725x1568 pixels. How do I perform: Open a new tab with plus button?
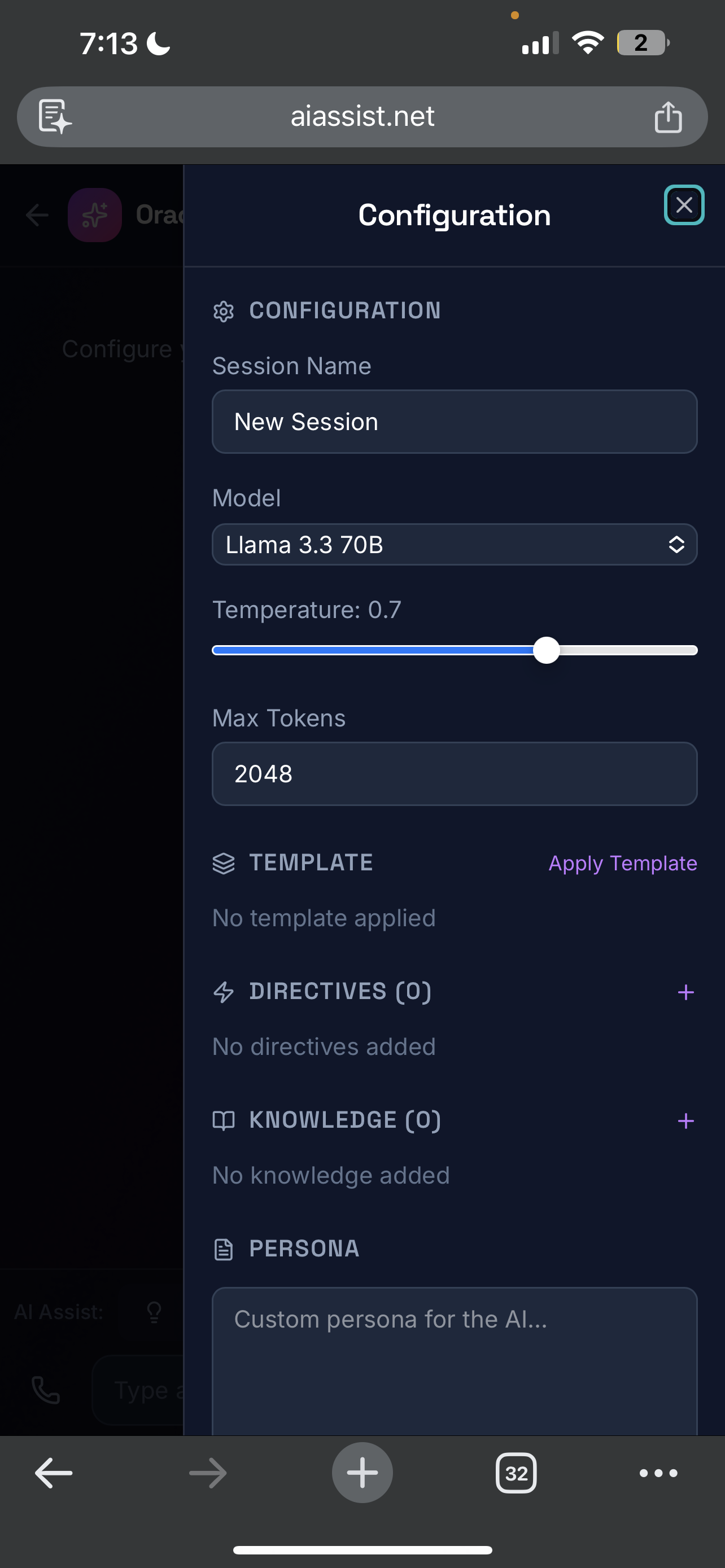tap(362, 1473)
